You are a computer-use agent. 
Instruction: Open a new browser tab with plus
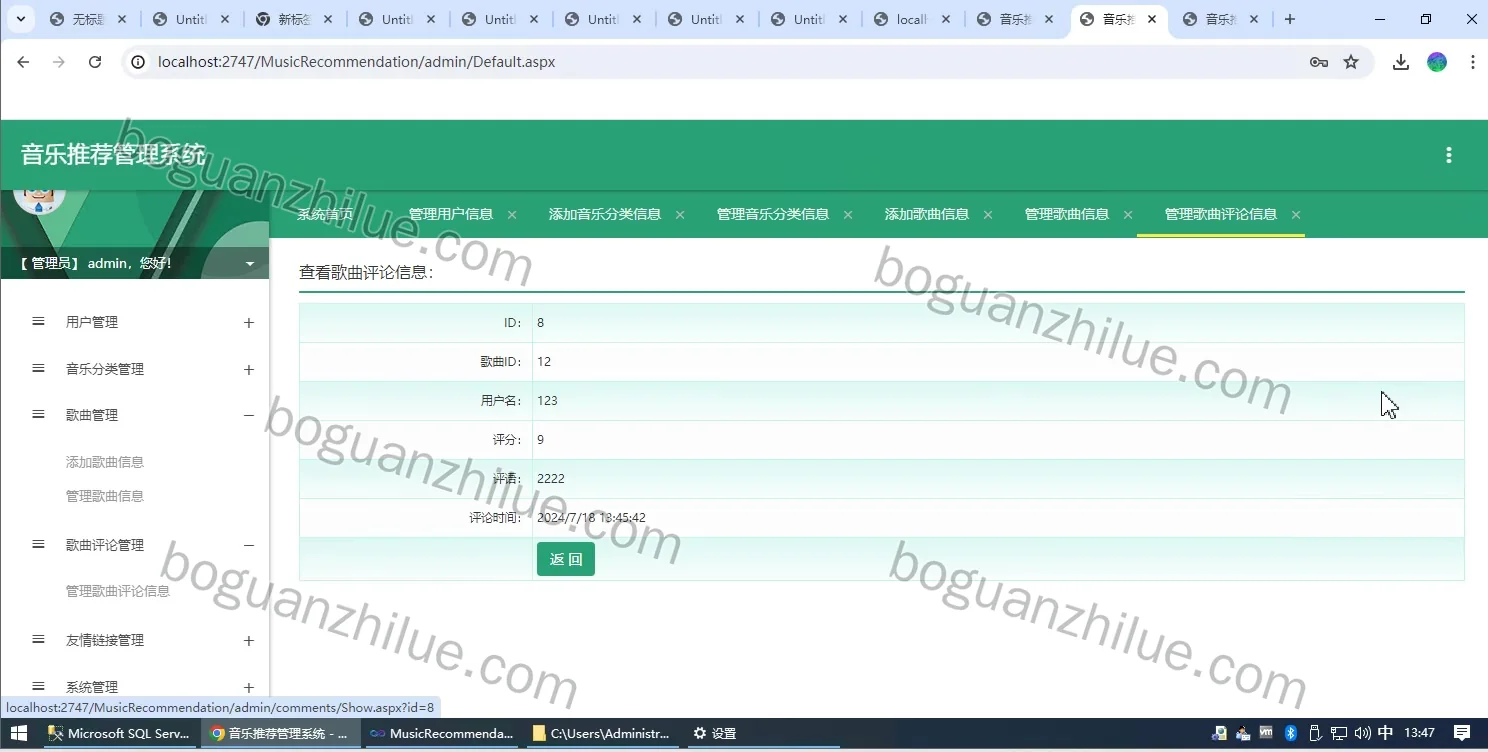1290,19
